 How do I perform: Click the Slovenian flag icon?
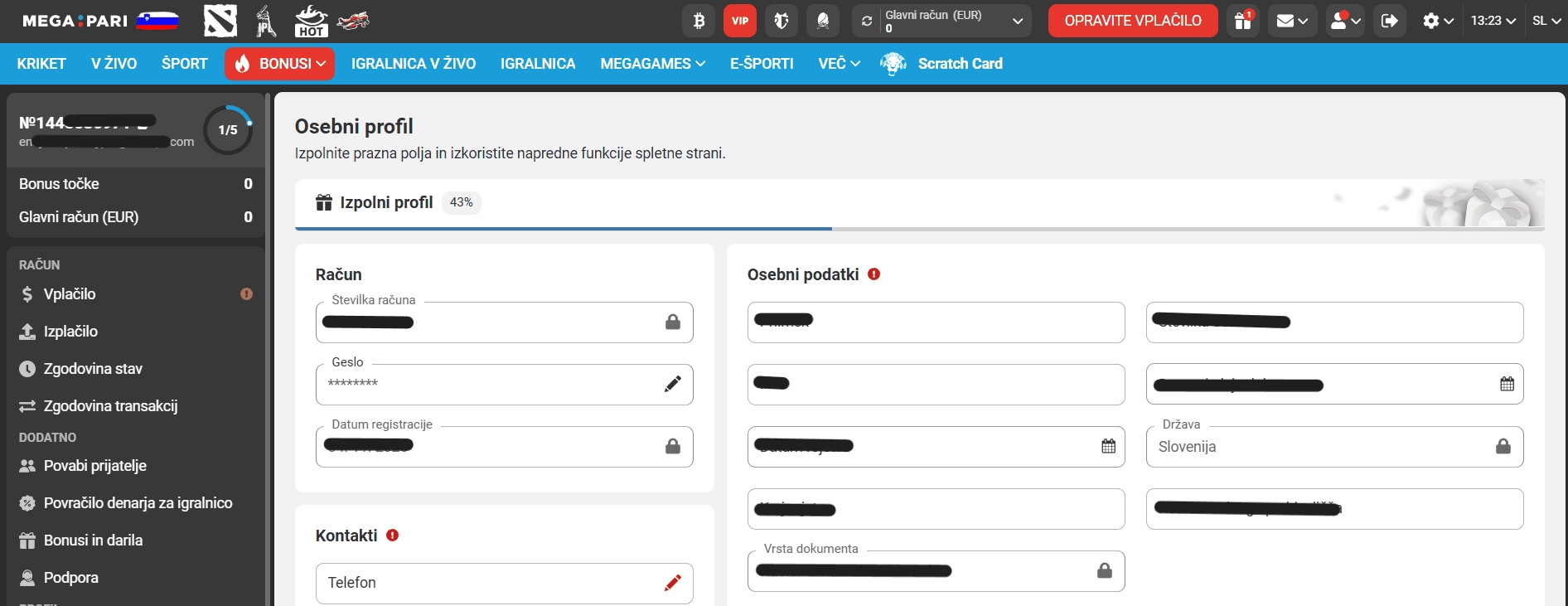point(157,21)
